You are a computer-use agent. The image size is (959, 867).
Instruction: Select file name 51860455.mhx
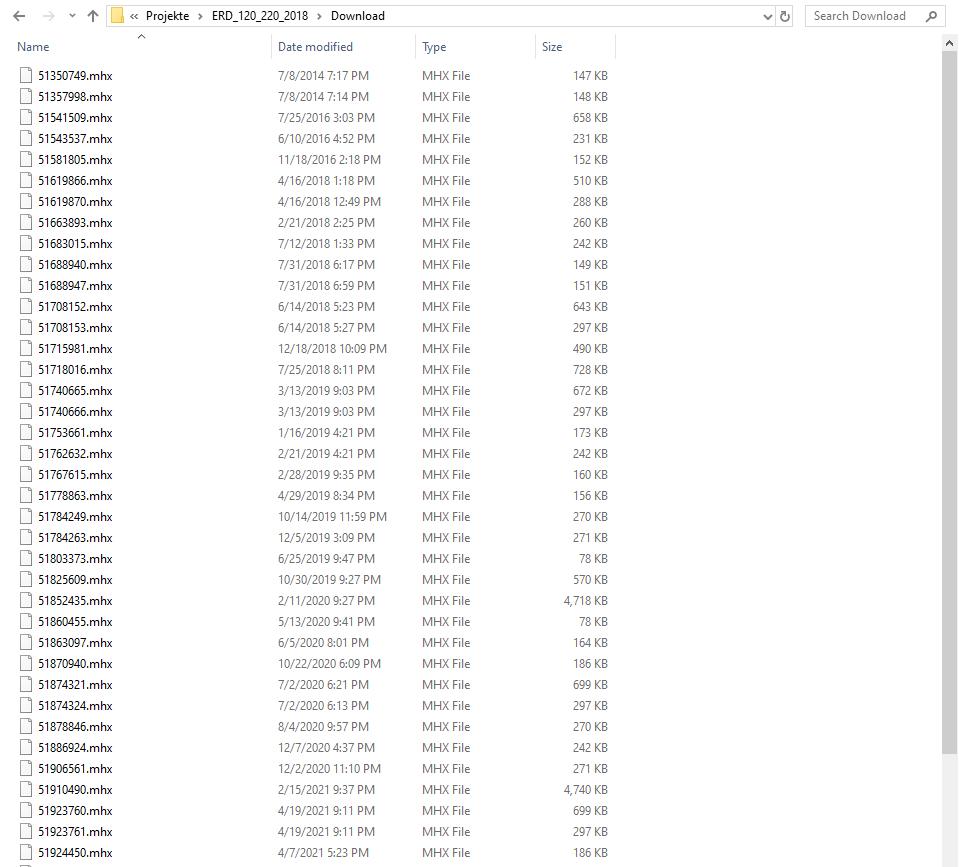(75, 621)
